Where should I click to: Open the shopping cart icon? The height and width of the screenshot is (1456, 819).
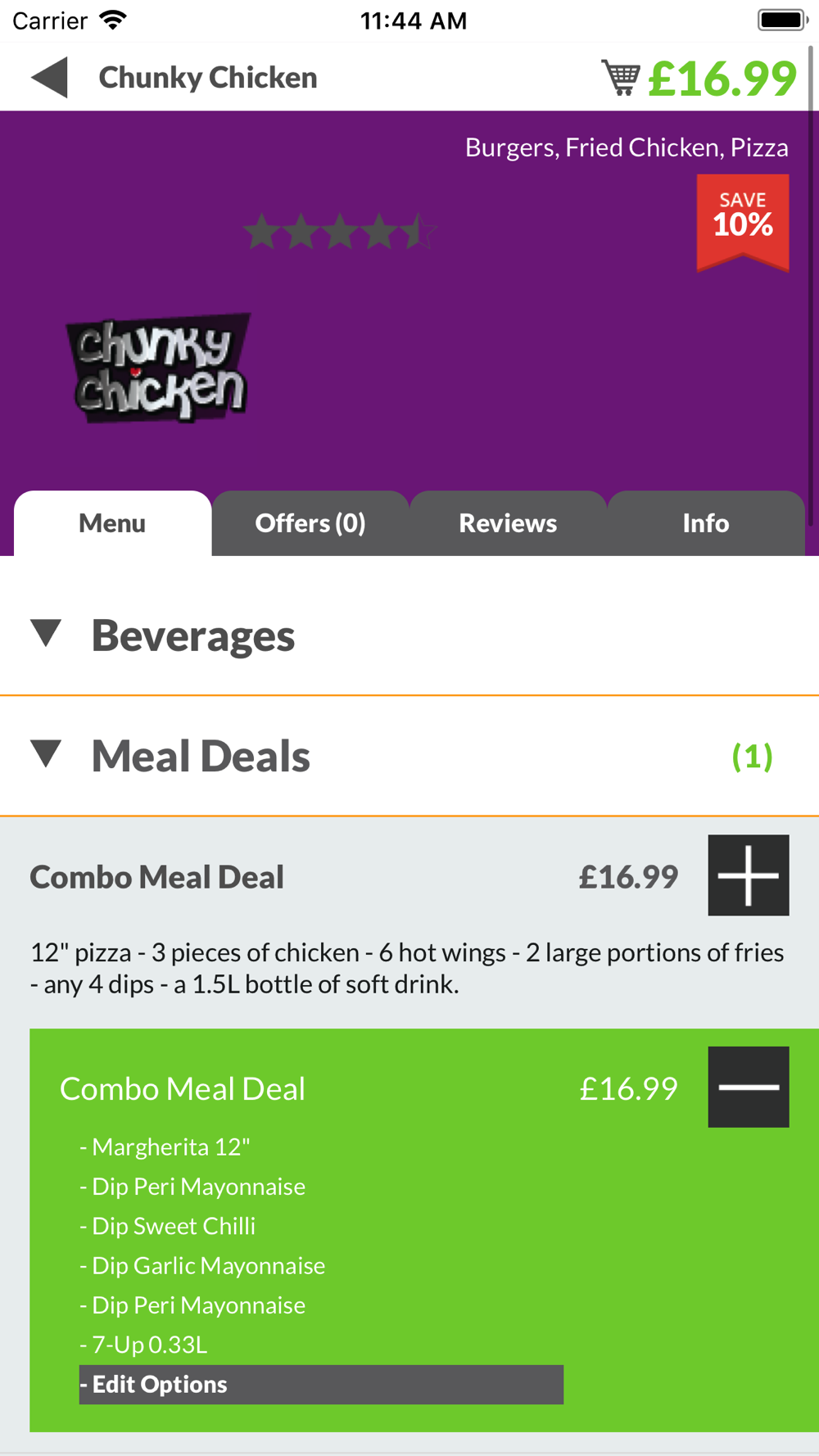point(621,78)
